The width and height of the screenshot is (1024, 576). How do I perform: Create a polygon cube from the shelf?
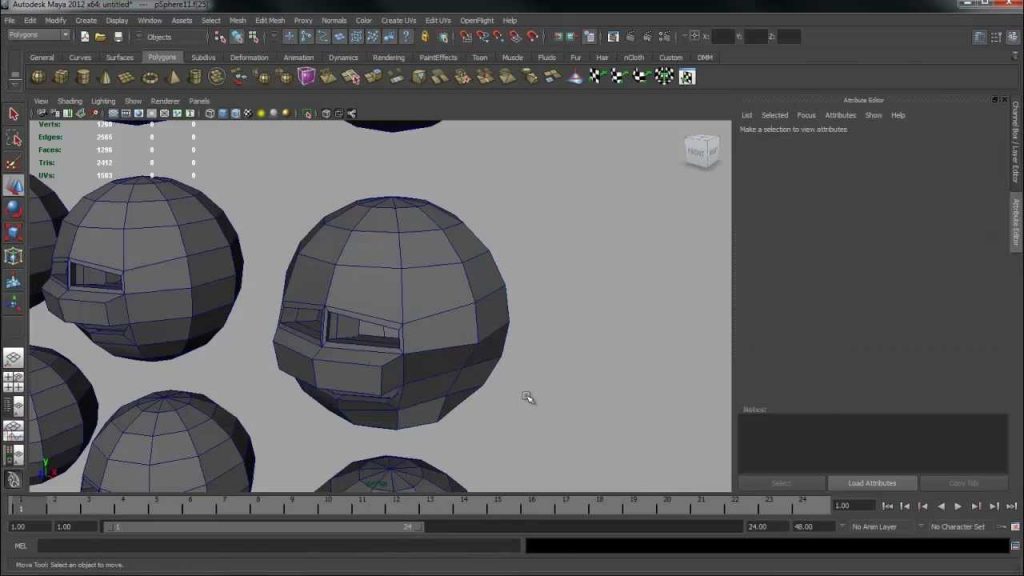tap(61, 77)
